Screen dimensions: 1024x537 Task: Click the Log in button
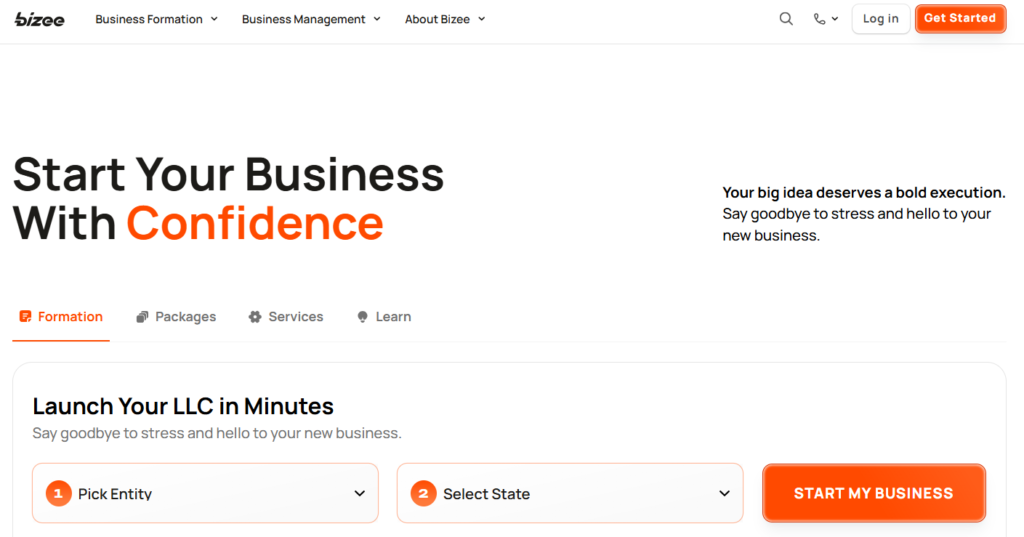point(880,19)
